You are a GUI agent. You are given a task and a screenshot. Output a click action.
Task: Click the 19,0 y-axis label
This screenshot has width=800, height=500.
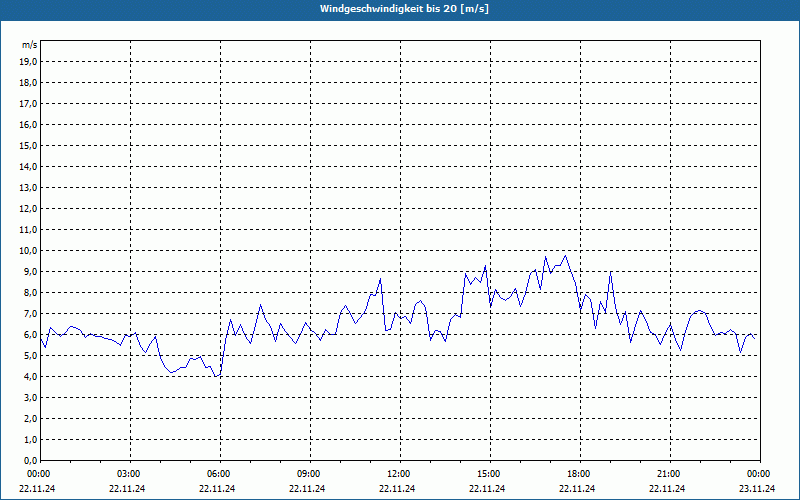pos(28,62)
